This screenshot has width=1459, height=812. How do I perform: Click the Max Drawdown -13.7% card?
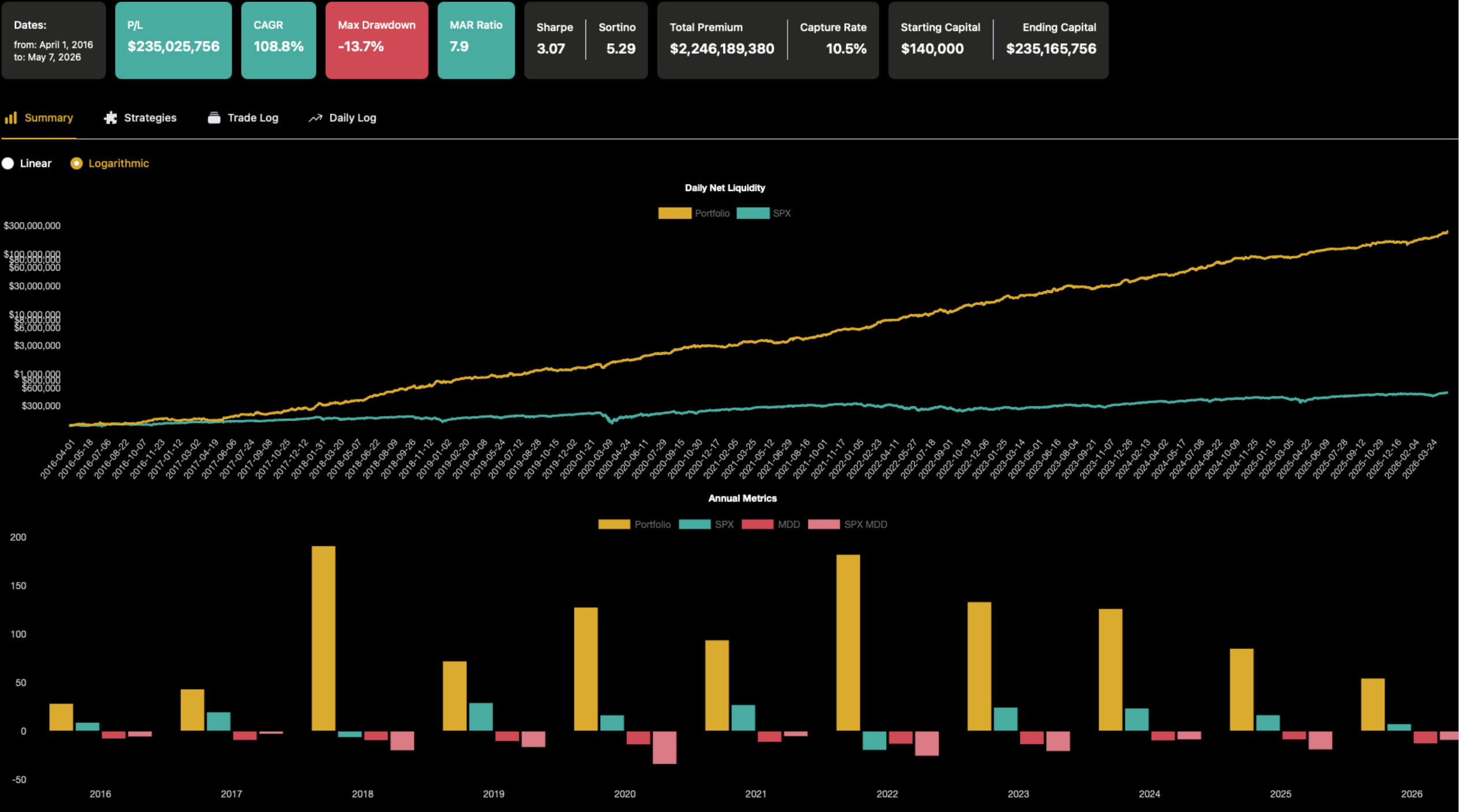376,40
